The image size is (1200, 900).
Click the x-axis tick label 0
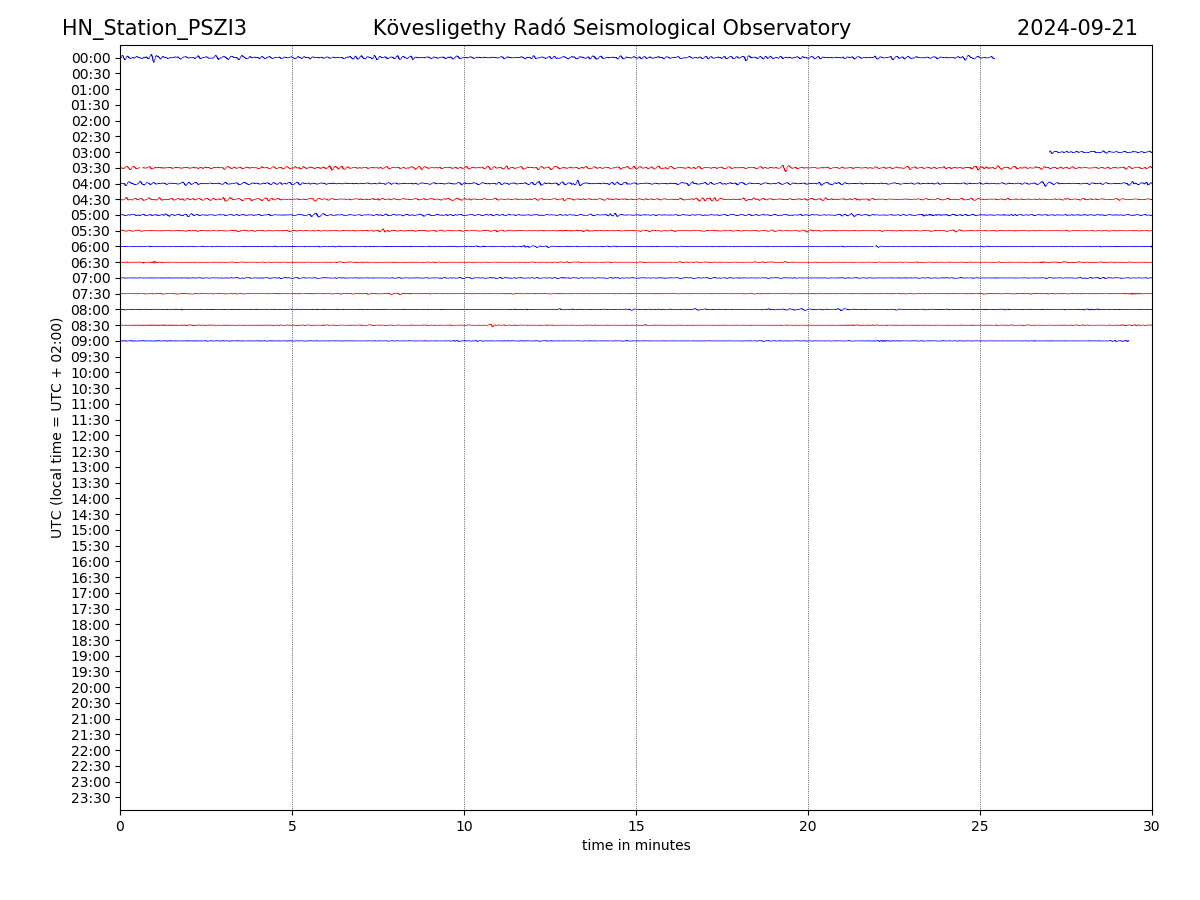coord(120,827)
